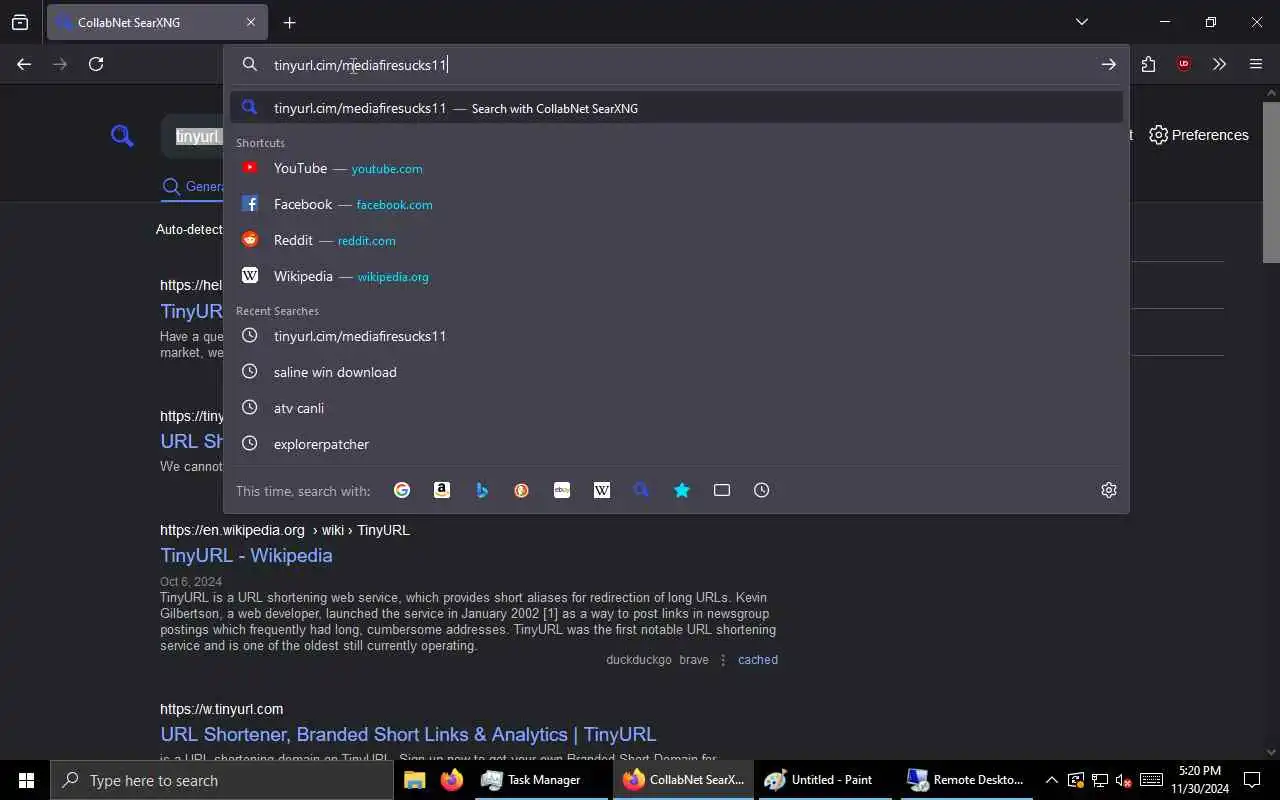
Task: Open pinned Firefox taskbar icon
Action: pyautogui.click(x=452, y=780)
